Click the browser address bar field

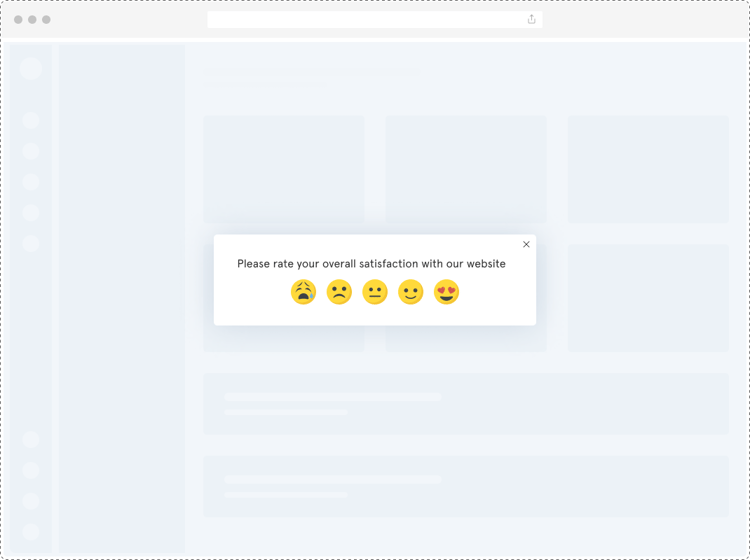pos(375,20)
